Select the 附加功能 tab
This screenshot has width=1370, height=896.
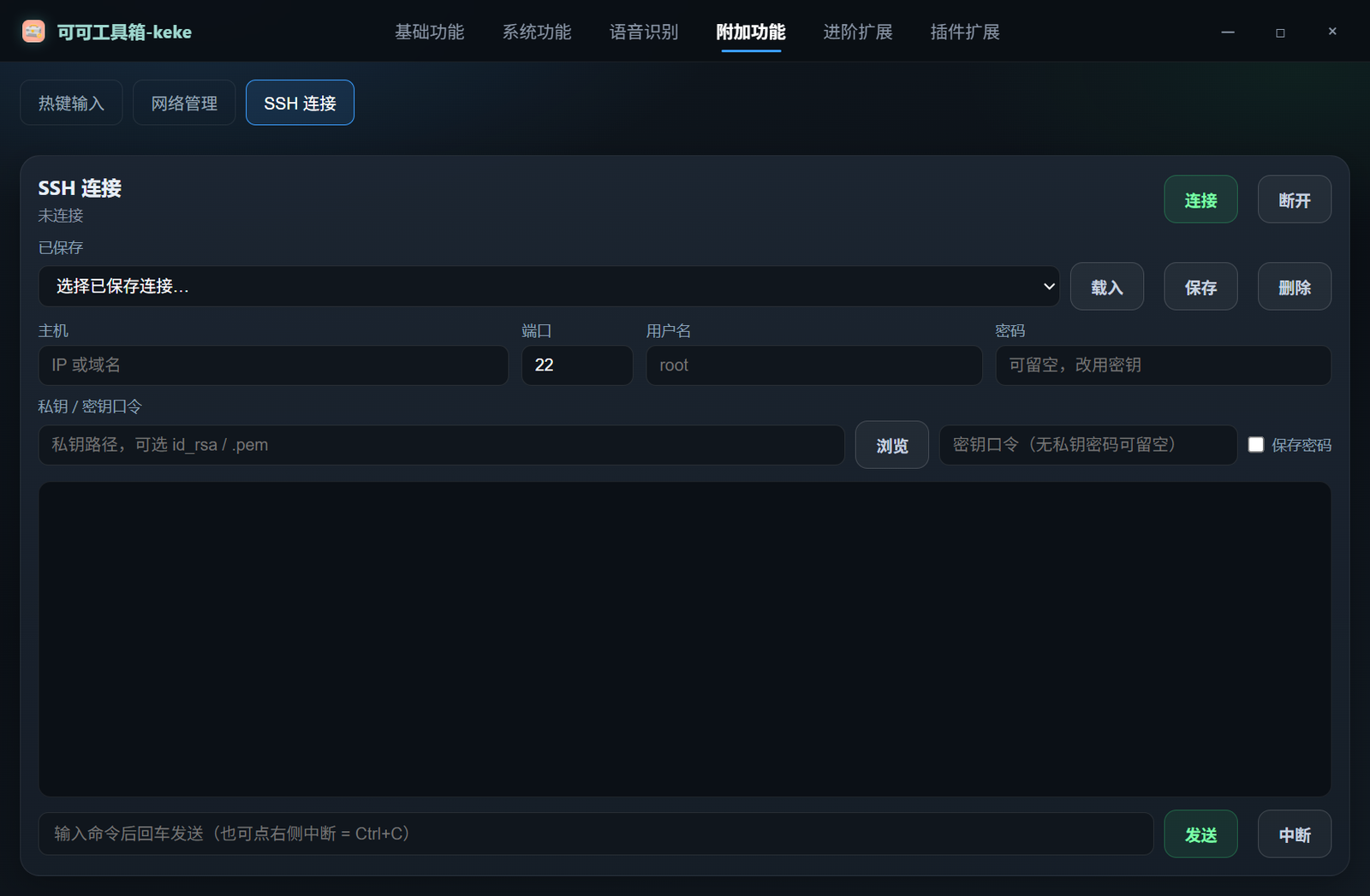[751, 32]
